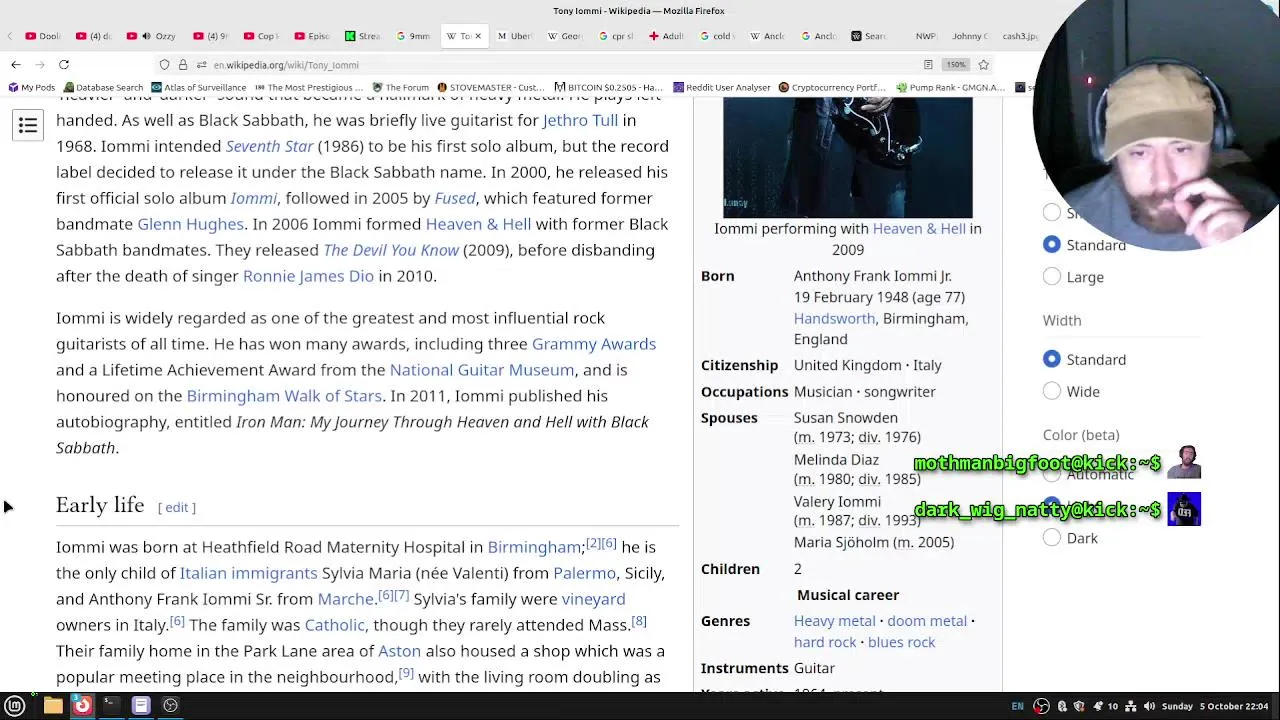The image size is (1280, 720).
Task: Open the volume speaker tray icon
Action: tap(1149, 706)
